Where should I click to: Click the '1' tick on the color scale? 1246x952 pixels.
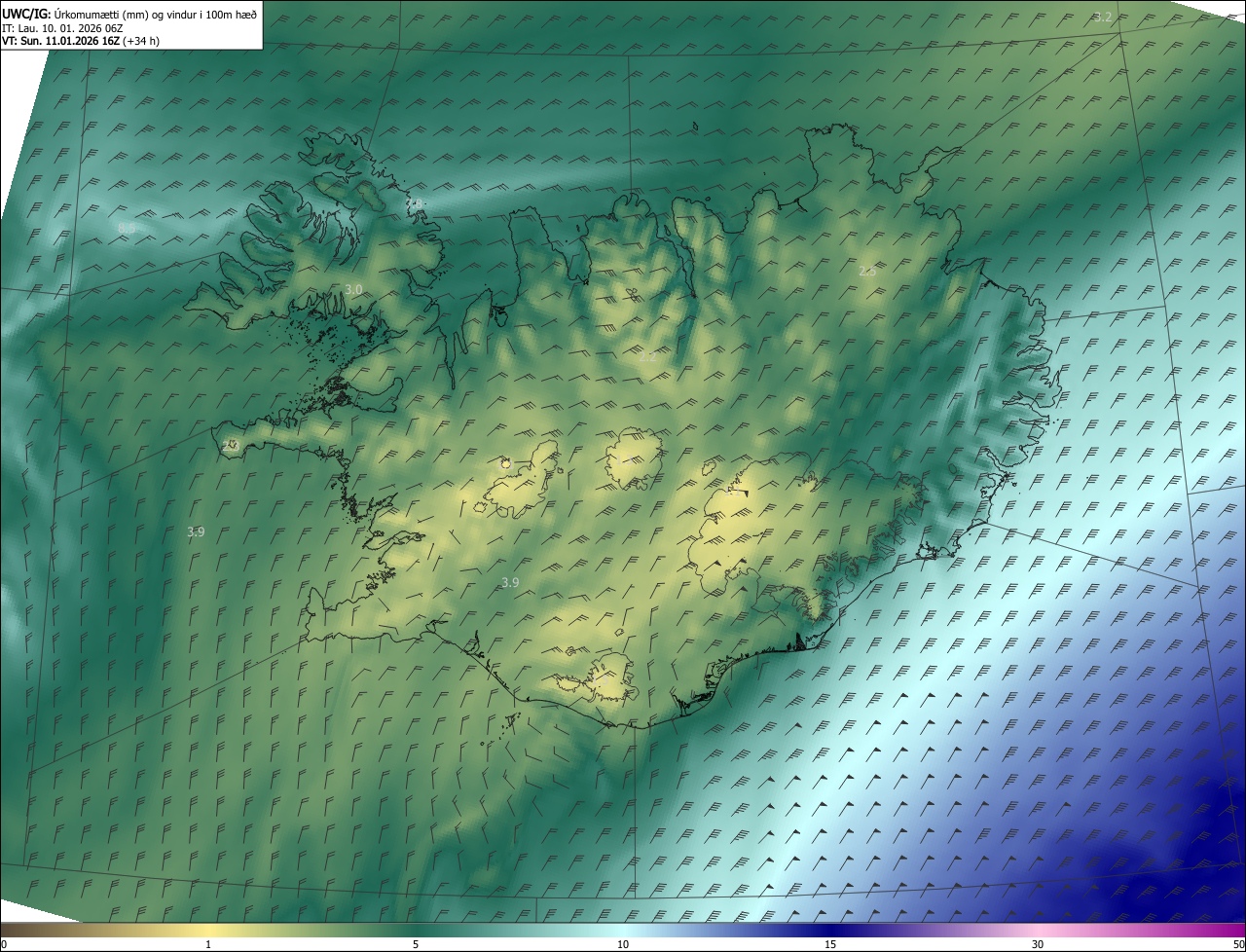208,945
